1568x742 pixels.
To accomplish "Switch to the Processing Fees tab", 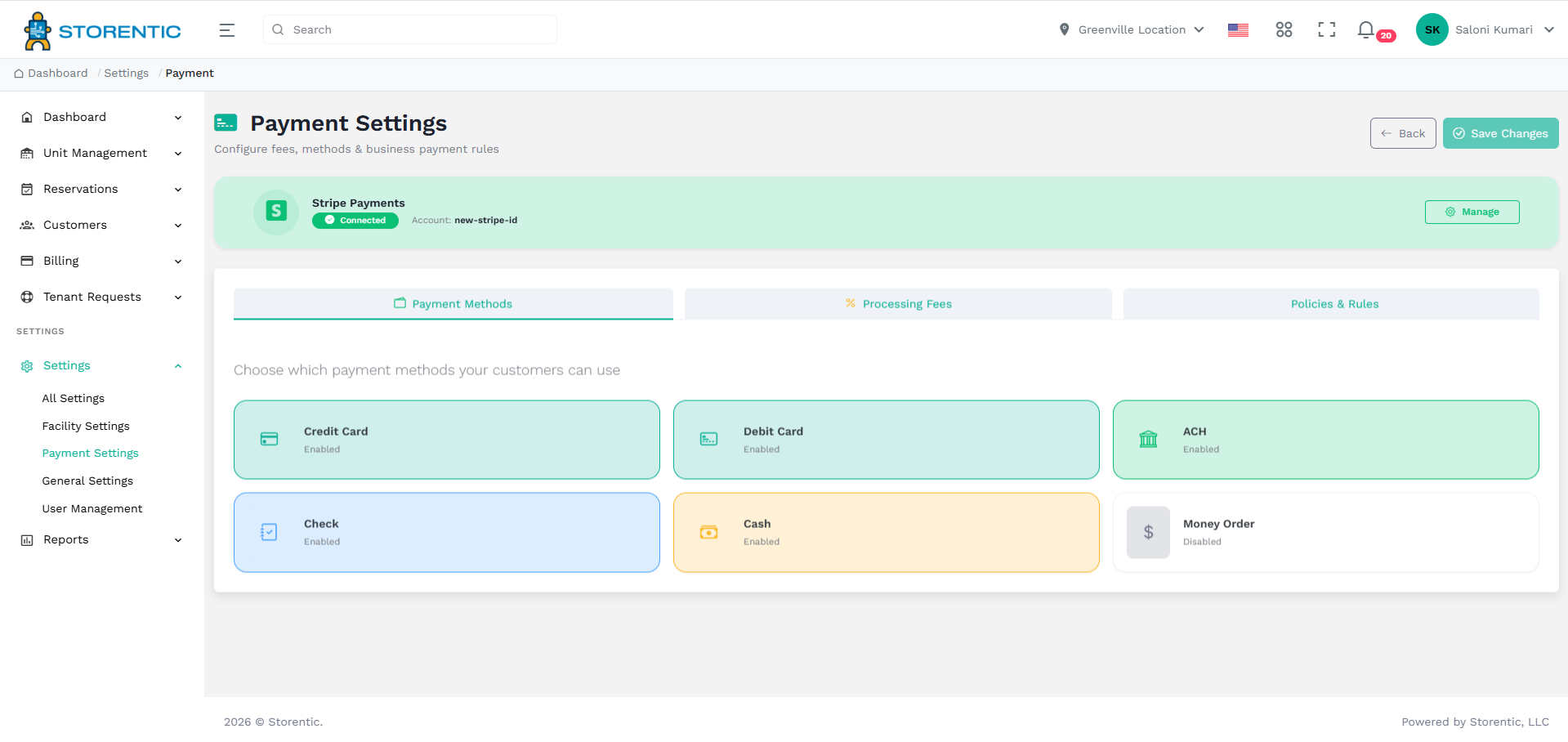I will pyautogui.click(x=898, y=303).
